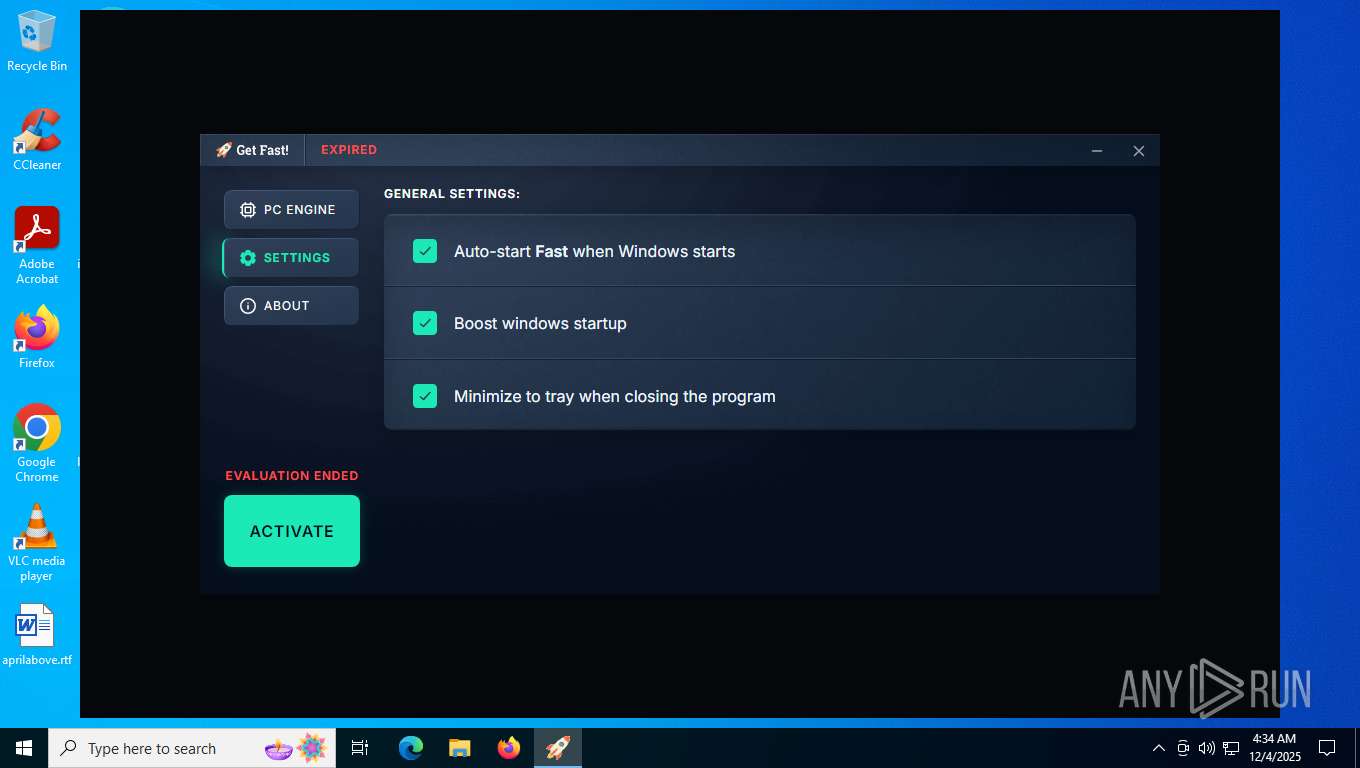Image resolution: width=1360 pixels, height=768 pixels.
Task: Open the About section
Action: point(291,306)
